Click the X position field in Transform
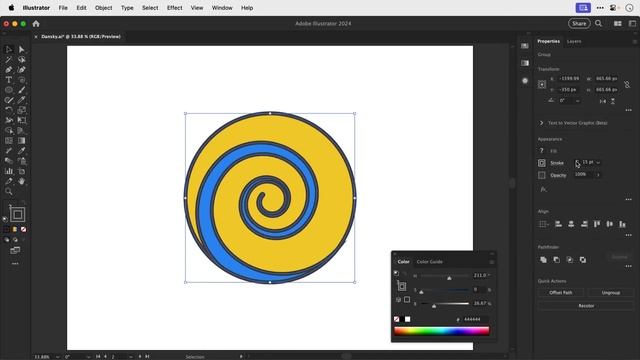The width and height of the screenshot is (640, 360). pos(570,78)
